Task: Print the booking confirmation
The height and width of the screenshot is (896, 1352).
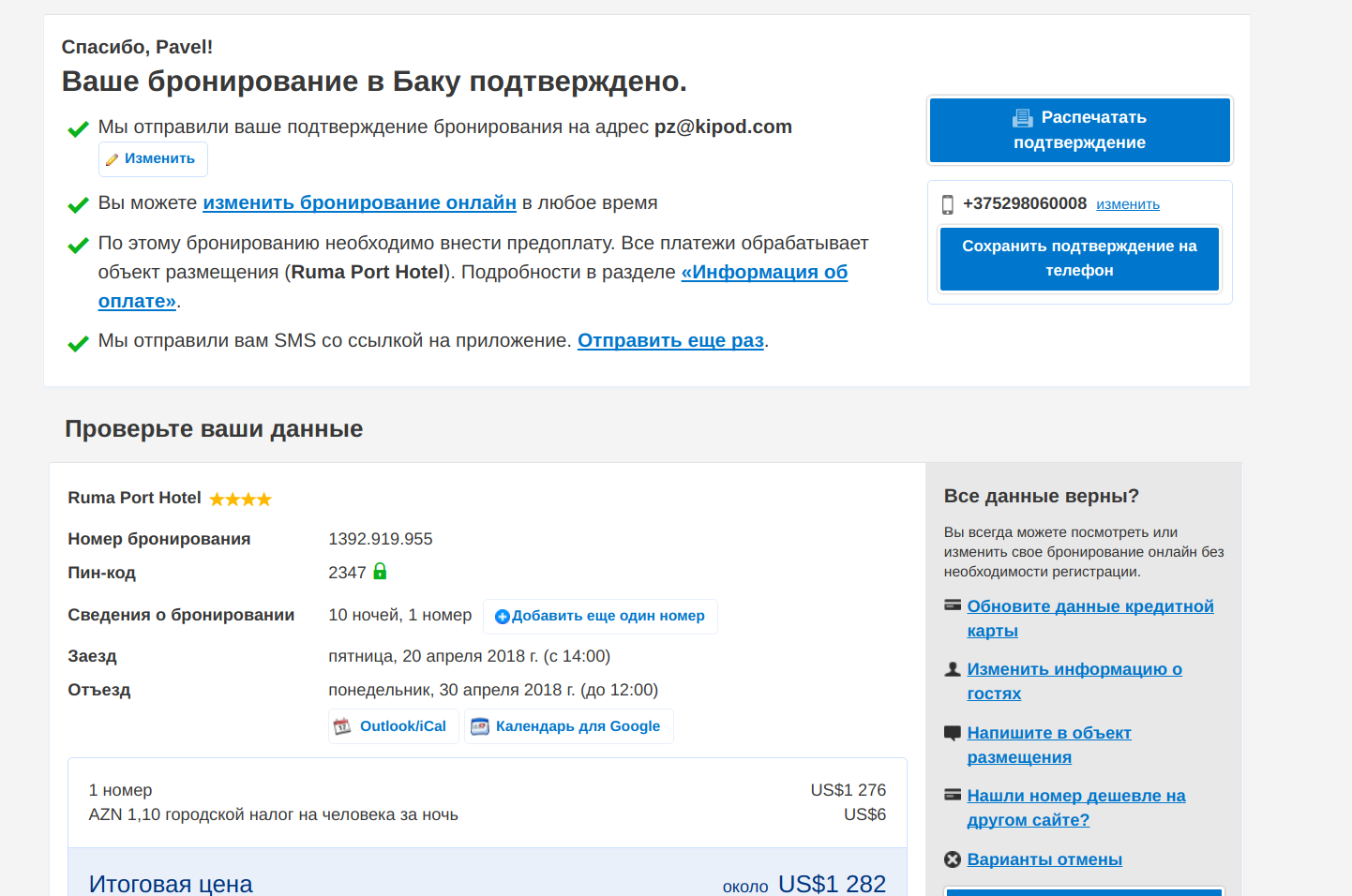Action: (x=1079, y=130)
